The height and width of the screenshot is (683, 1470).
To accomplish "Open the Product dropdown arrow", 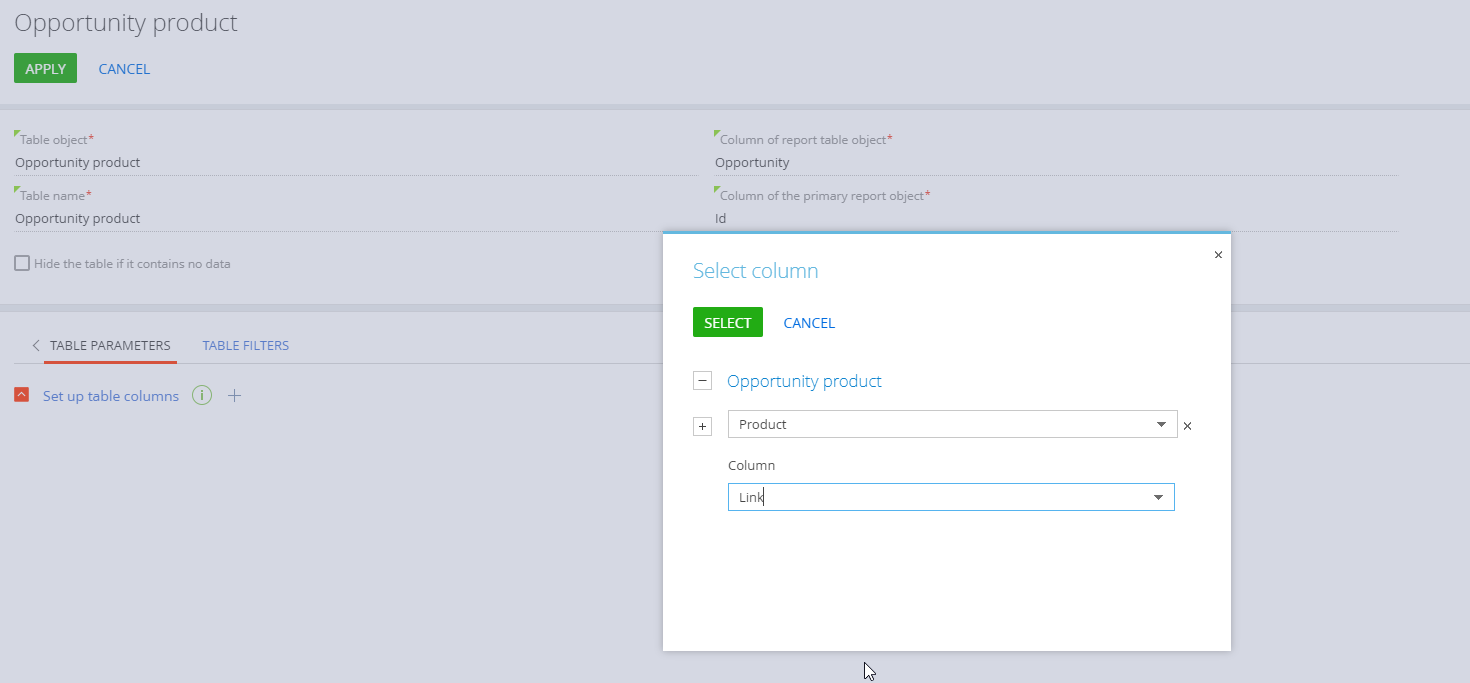I will click(1161, 425).
